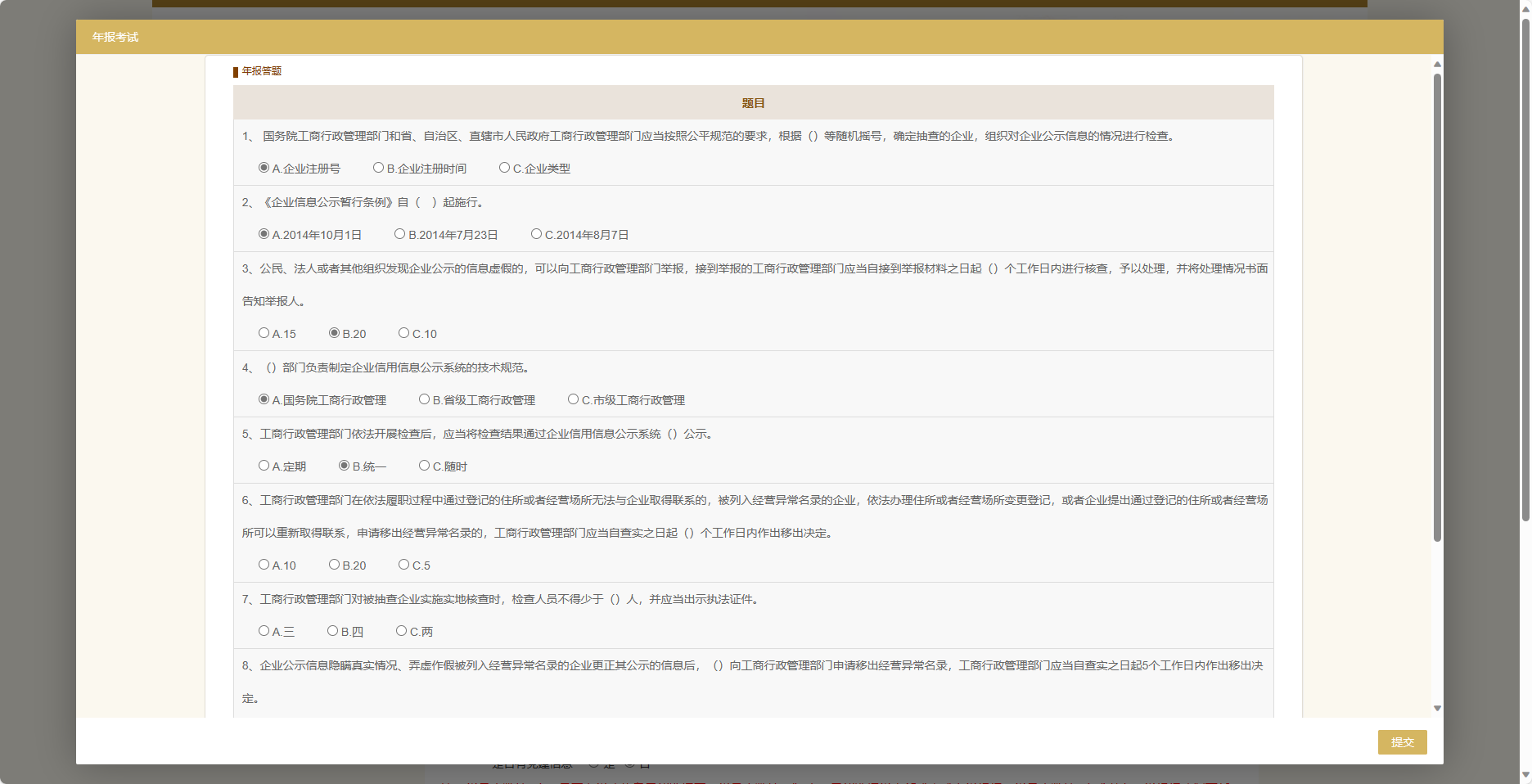Click the exam dialog scroll-down arrow

point(1437,709)
